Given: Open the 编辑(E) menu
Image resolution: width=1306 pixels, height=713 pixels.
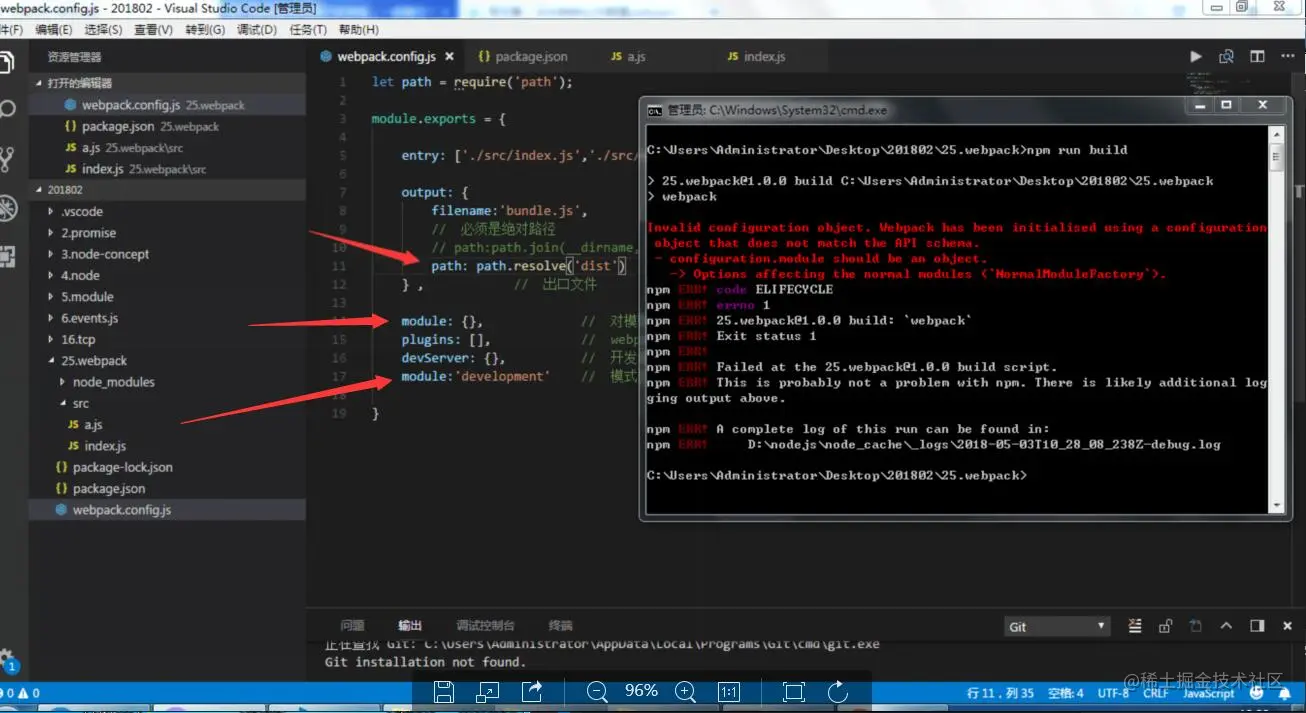Looking at the screenshot, I should point(54,30).
